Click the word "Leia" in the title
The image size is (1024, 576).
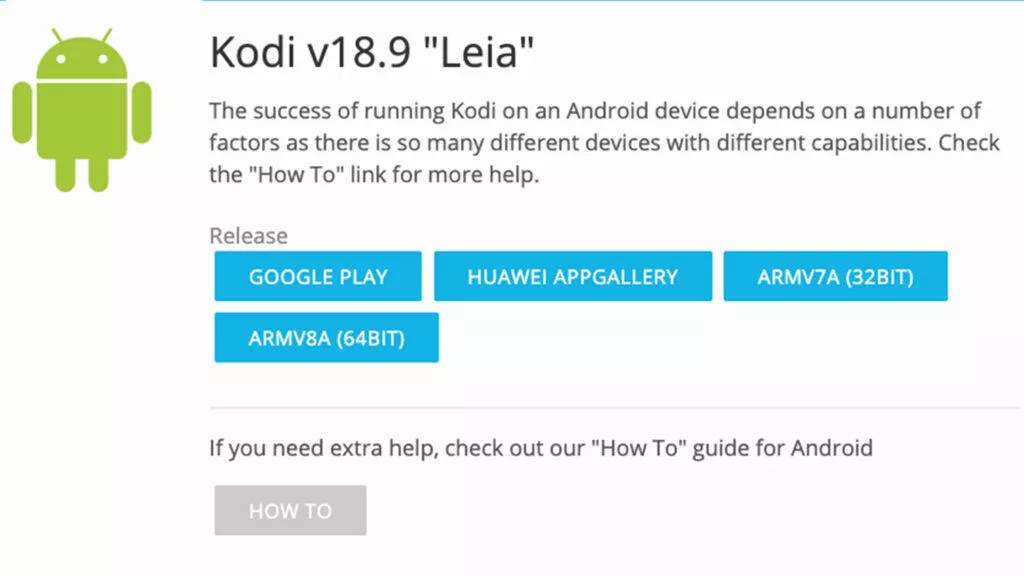[x=479, y=52]
